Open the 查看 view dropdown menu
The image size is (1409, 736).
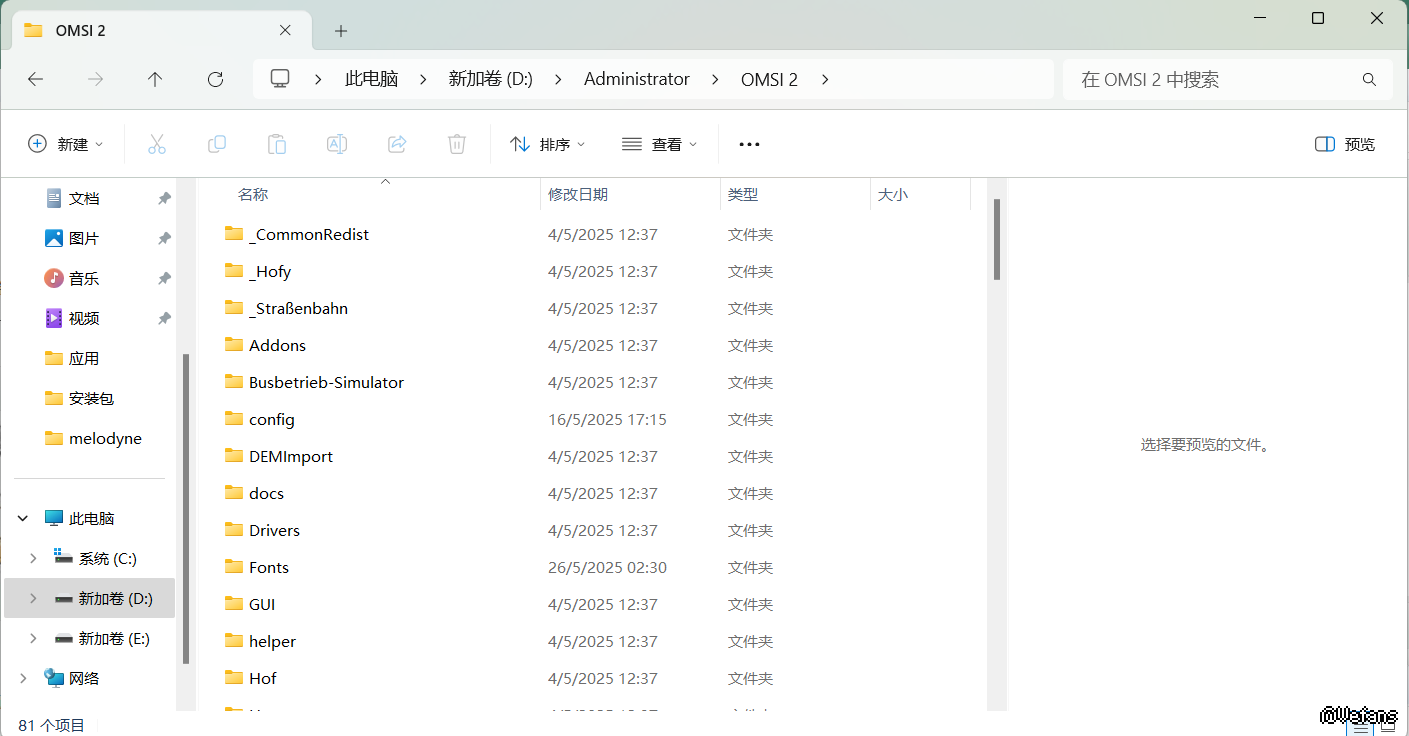click(x=660, y=144)
